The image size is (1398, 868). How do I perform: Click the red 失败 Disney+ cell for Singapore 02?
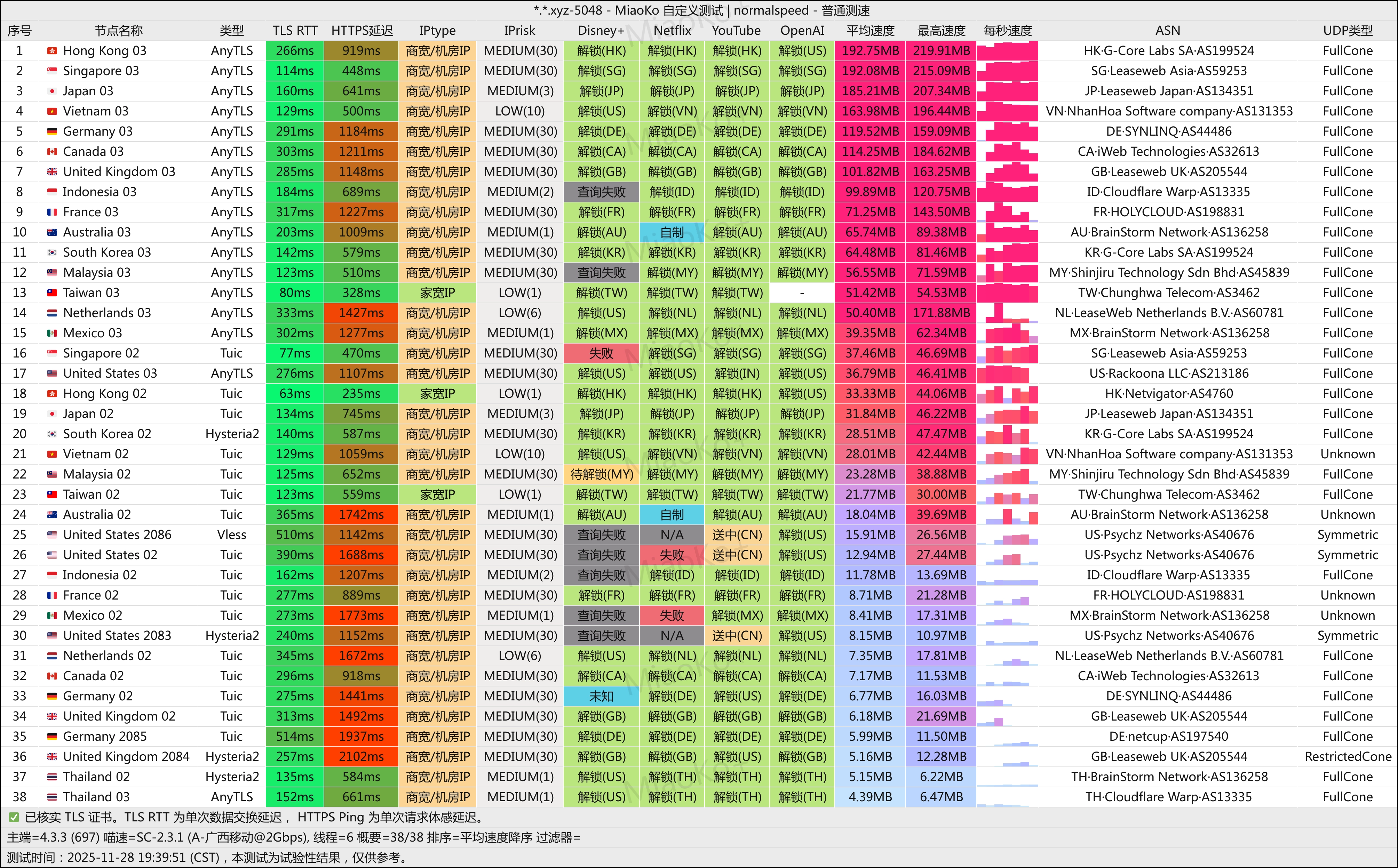[x=601, y=354]
